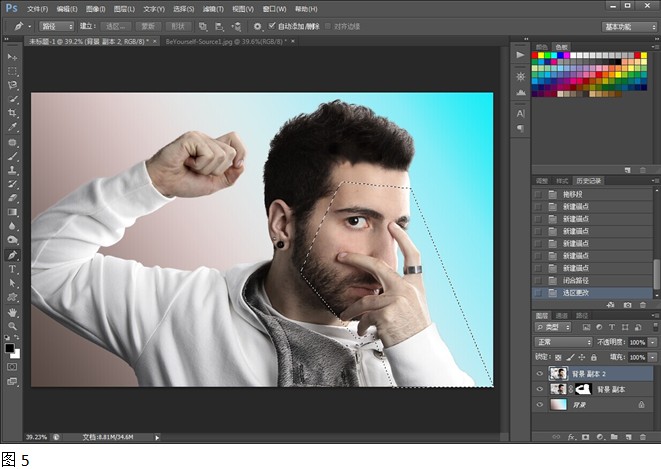Image resolution: width=661 pixels, height=469 pixels.
Task: Switch to 路径 paths tab
Action: click(x=582, y=316)
